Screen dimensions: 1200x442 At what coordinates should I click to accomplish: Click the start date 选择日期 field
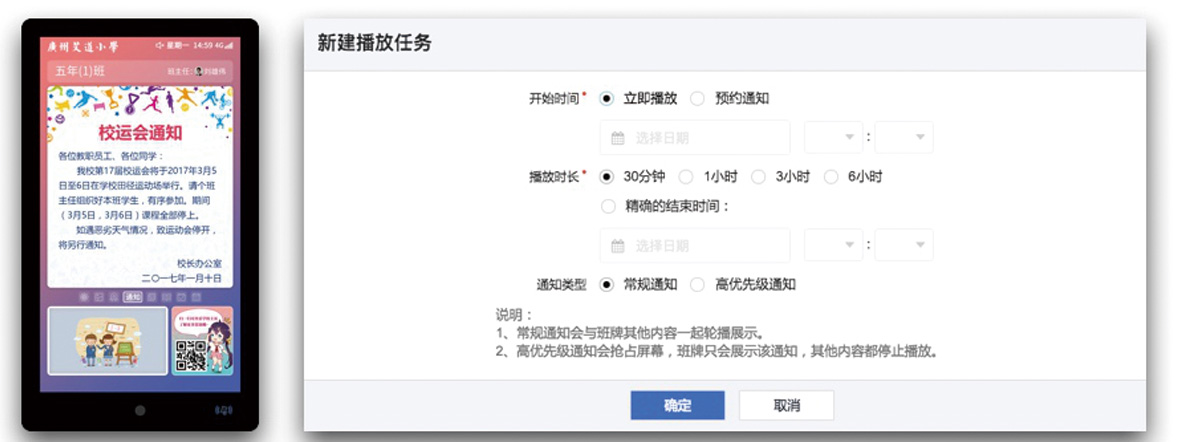coord(695,138)
